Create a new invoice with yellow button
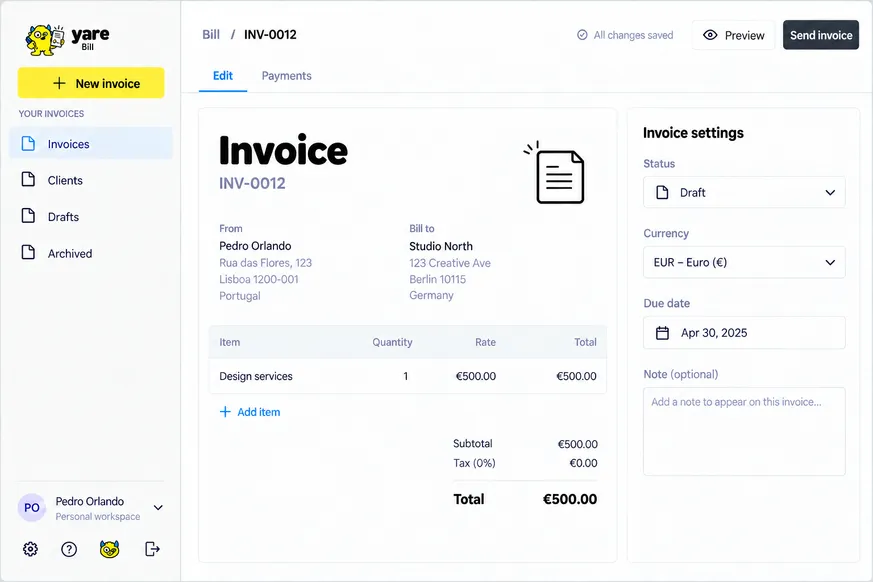The width and height of the screenshot is (873, 582). [91, 83]
